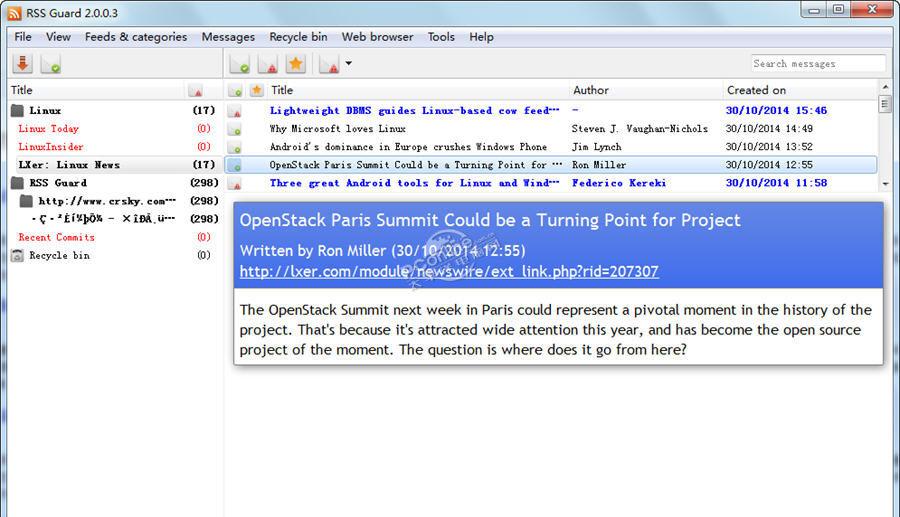Viewport: 900px width, 517px height.
Task: Open message 'Why Microsoft loves Linux'
Action: click(x=338, y=129)
